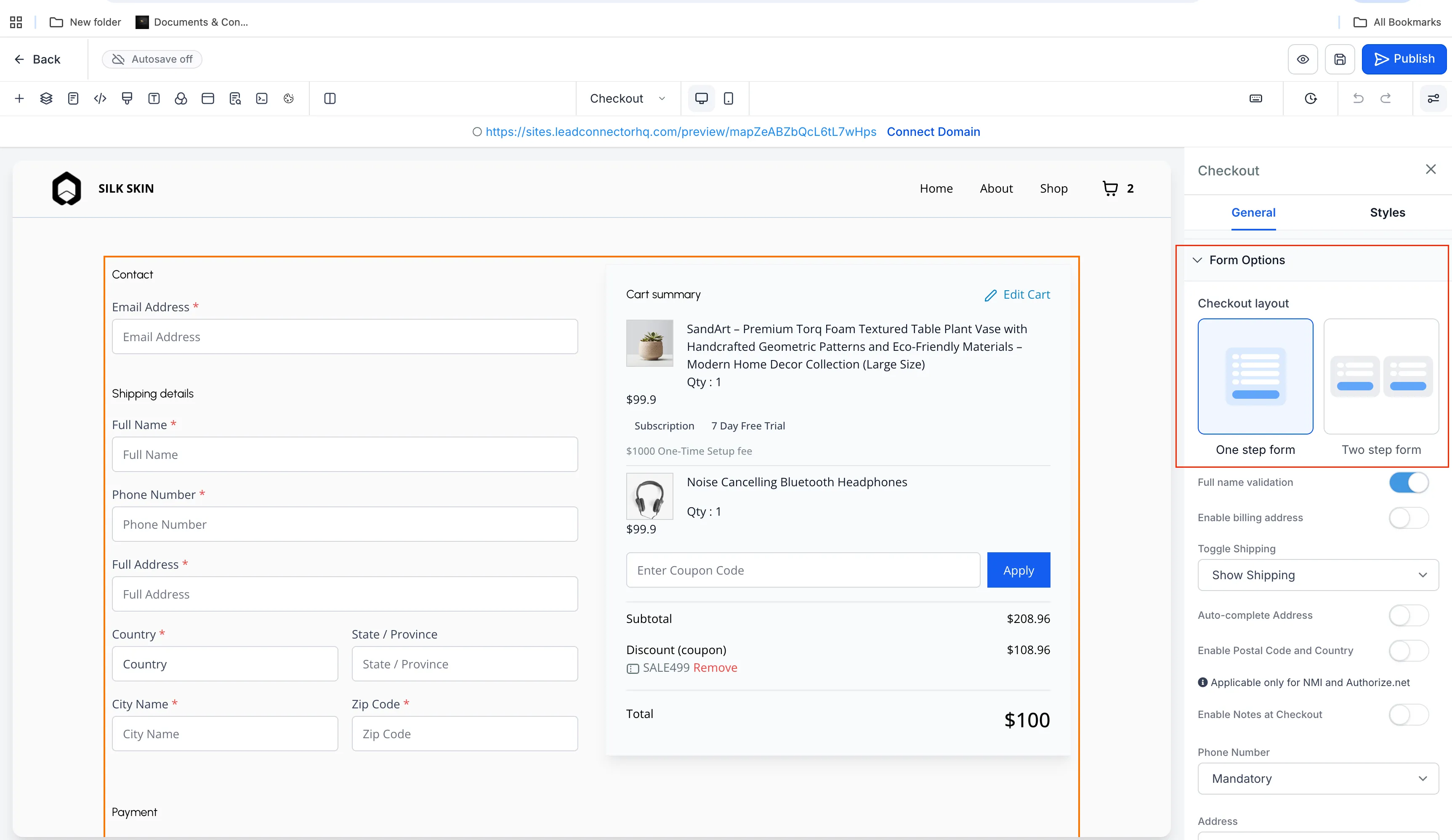Preview page with eye icon
The height and width of the screenshot is (840, 1452).
pyautogui.click(x=1303, y=59)
